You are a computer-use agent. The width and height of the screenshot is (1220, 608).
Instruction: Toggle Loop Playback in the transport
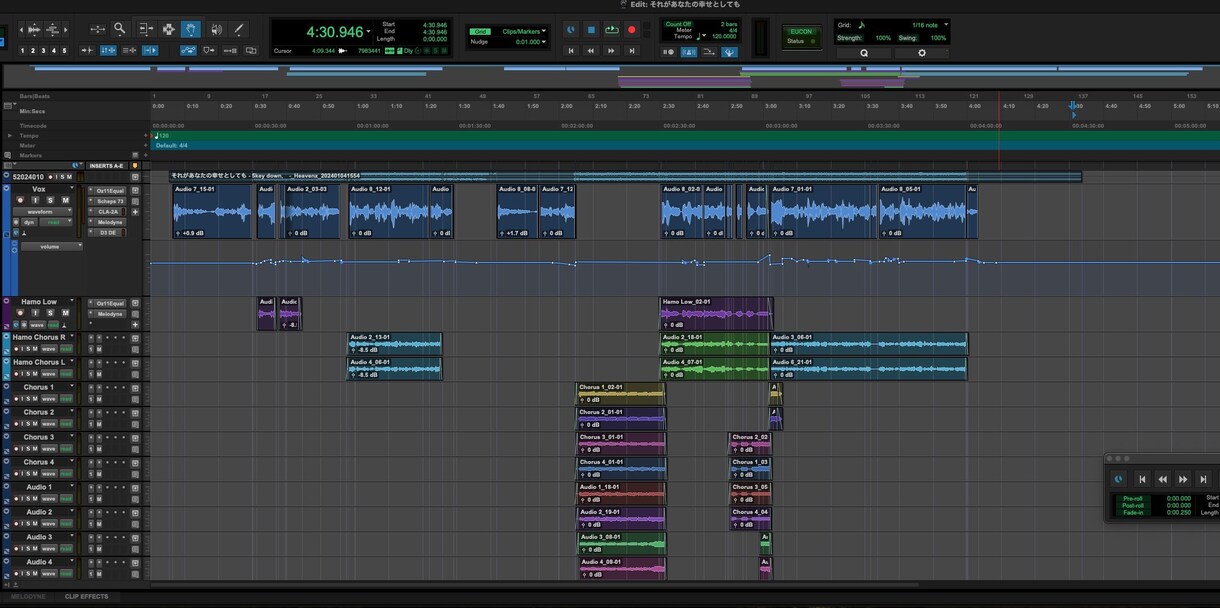tap(611, 30)
